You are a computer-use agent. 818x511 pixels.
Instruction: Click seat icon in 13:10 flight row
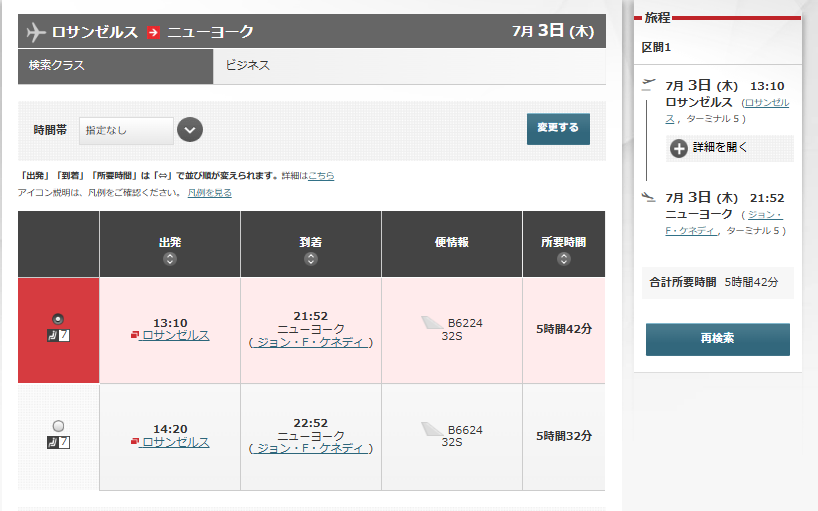tap(58, 335)
